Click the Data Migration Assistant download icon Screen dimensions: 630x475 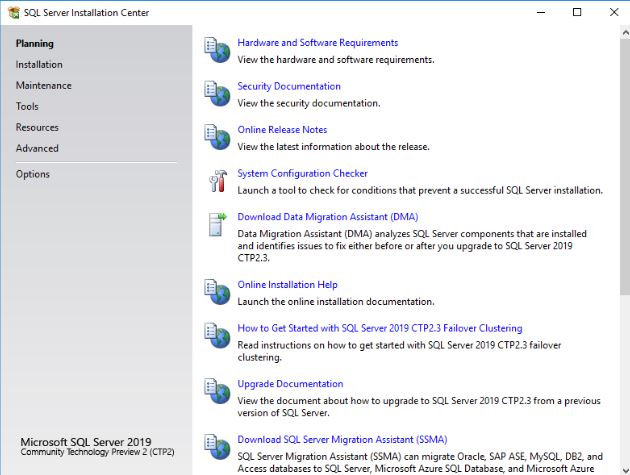(217, 224)
